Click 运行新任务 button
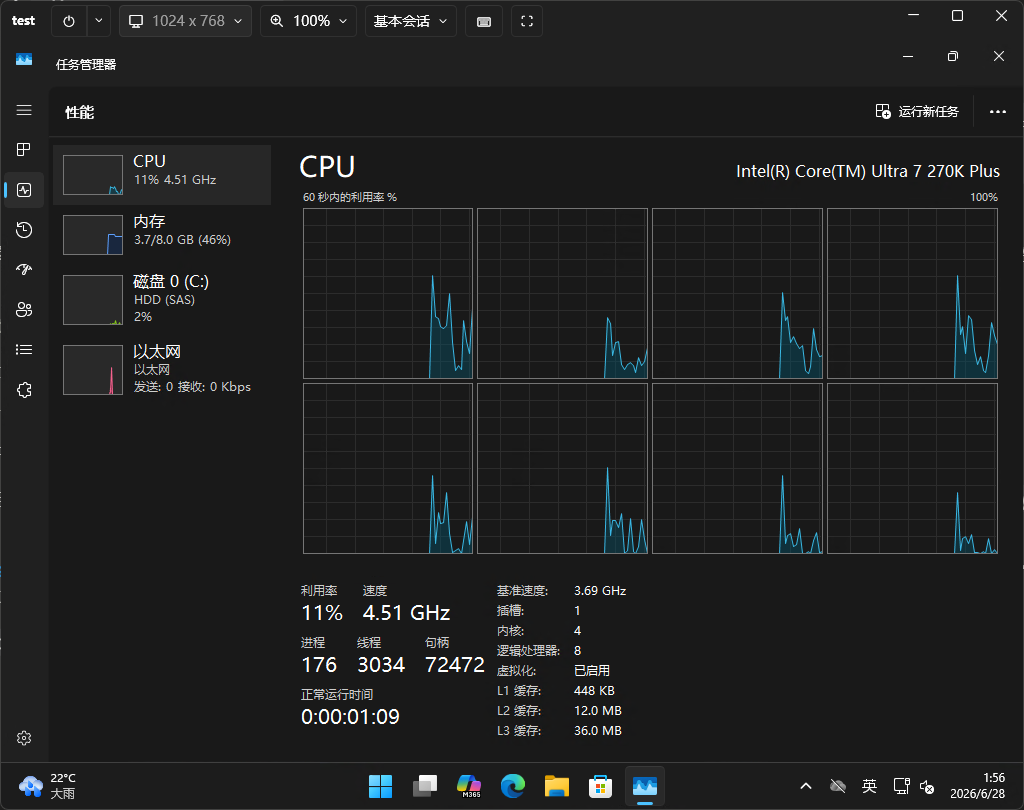Viewport: 1024px width, 810px height. 917,112
